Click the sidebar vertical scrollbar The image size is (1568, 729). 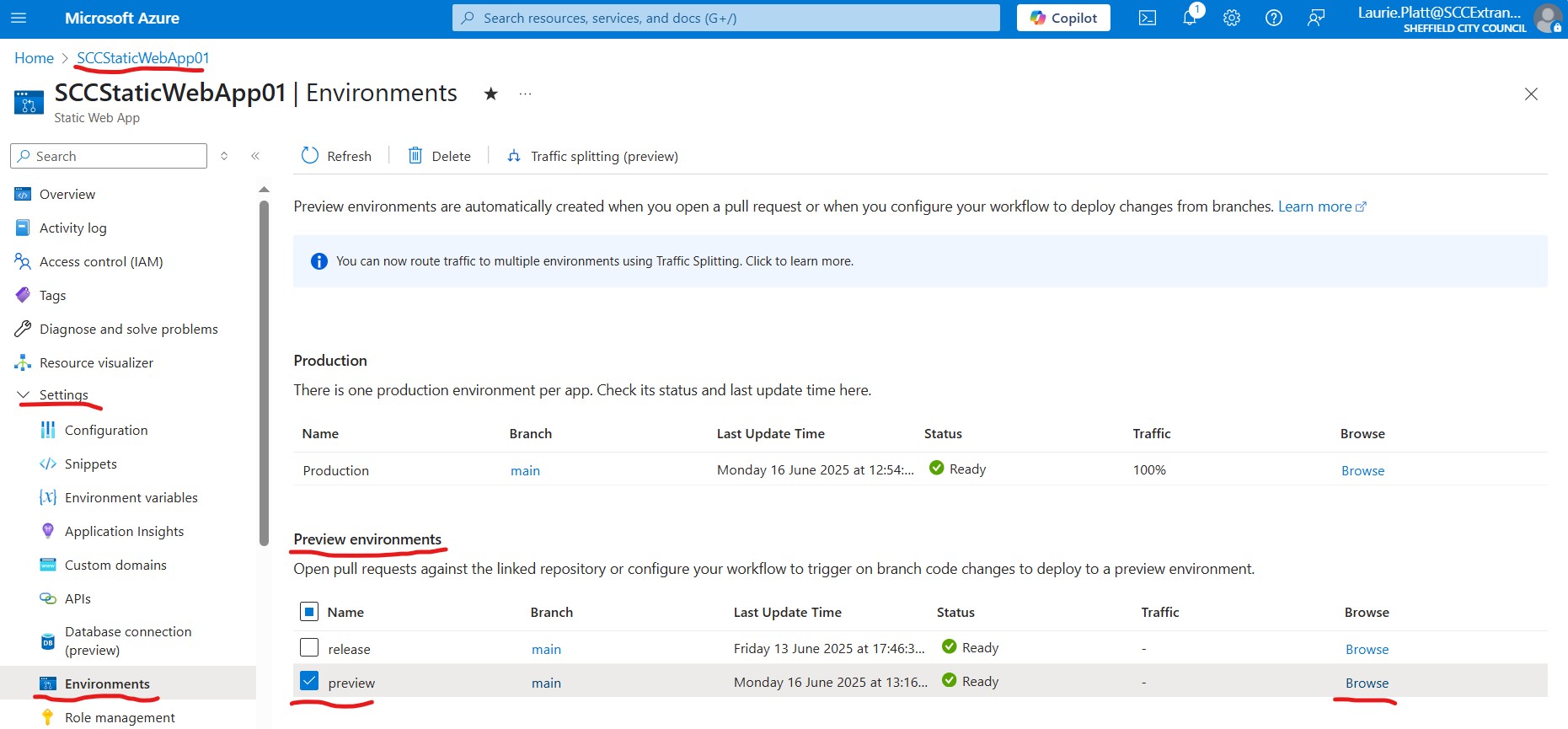(x=264, y=373)
